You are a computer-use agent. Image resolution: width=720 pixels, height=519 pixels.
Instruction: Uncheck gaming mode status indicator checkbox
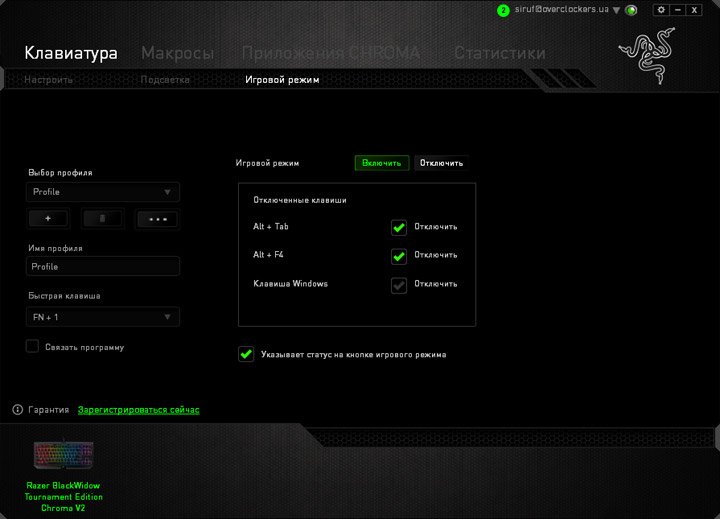pos(246,354)
